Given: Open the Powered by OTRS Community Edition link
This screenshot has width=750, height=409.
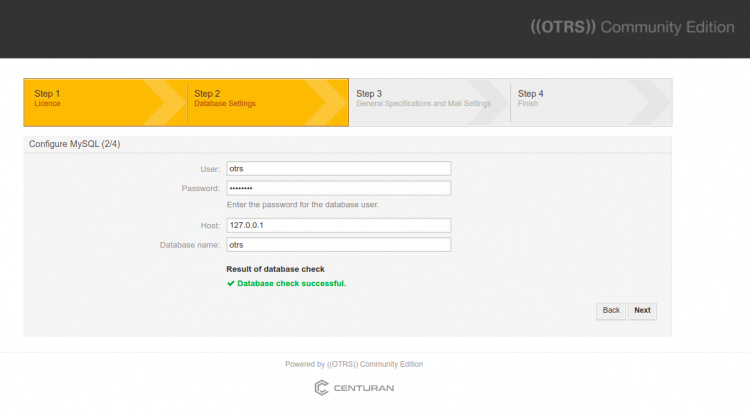Looking at the screenshot, I should tap(361, 364).
